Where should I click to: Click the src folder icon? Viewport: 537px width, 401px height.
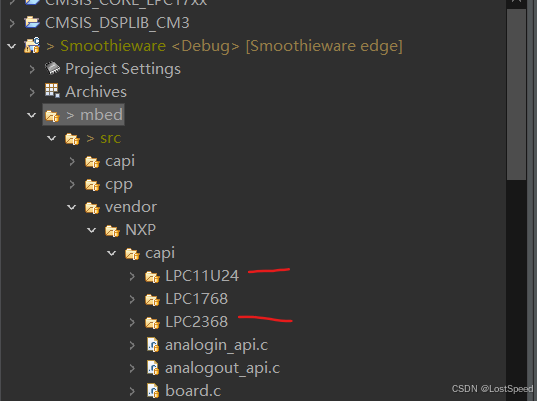(72, 139)
